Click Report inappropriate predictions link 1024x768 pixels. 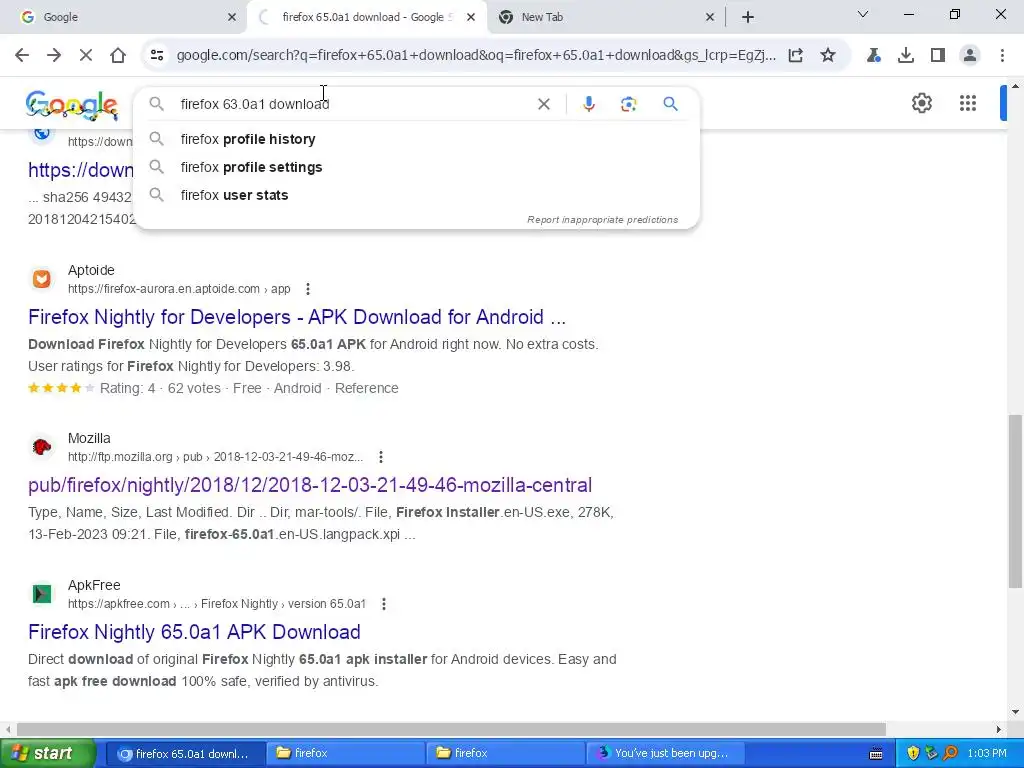point(602,219)
